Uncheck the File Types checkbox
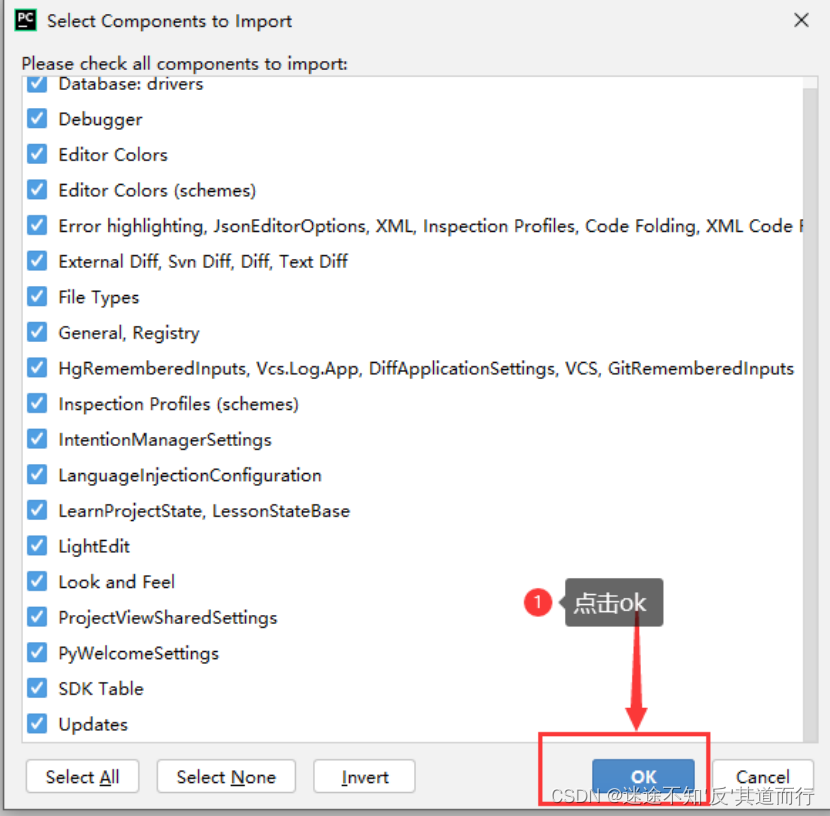 (x=37, y=296)
